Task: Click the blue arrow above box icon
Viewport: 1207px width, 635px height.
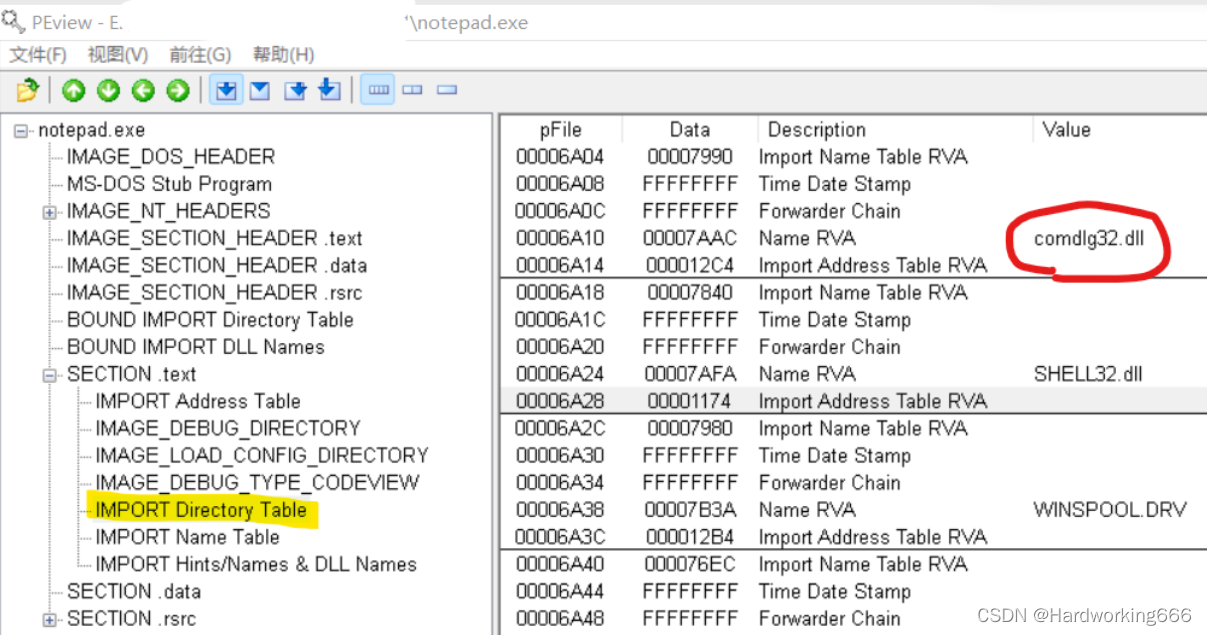Action: [330, 91]
